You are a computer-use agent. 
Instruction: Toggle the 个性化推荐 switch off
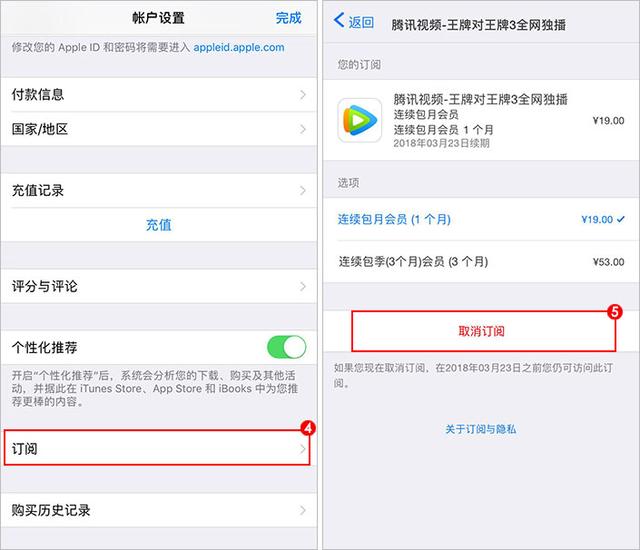coord(287,347)
